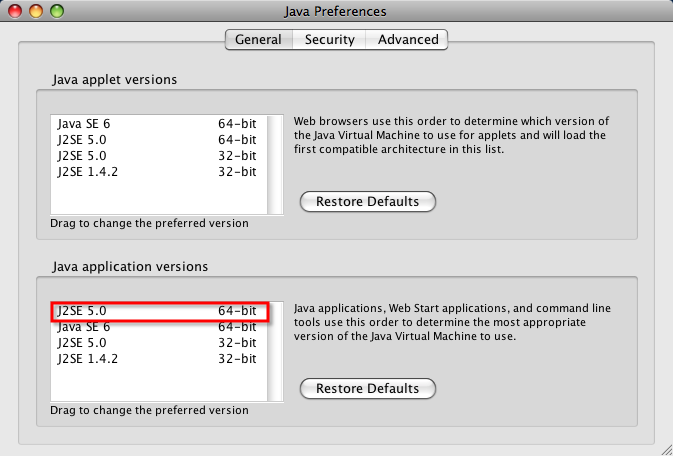
Task: Zoom window with the green button
Action: point(57,11)
